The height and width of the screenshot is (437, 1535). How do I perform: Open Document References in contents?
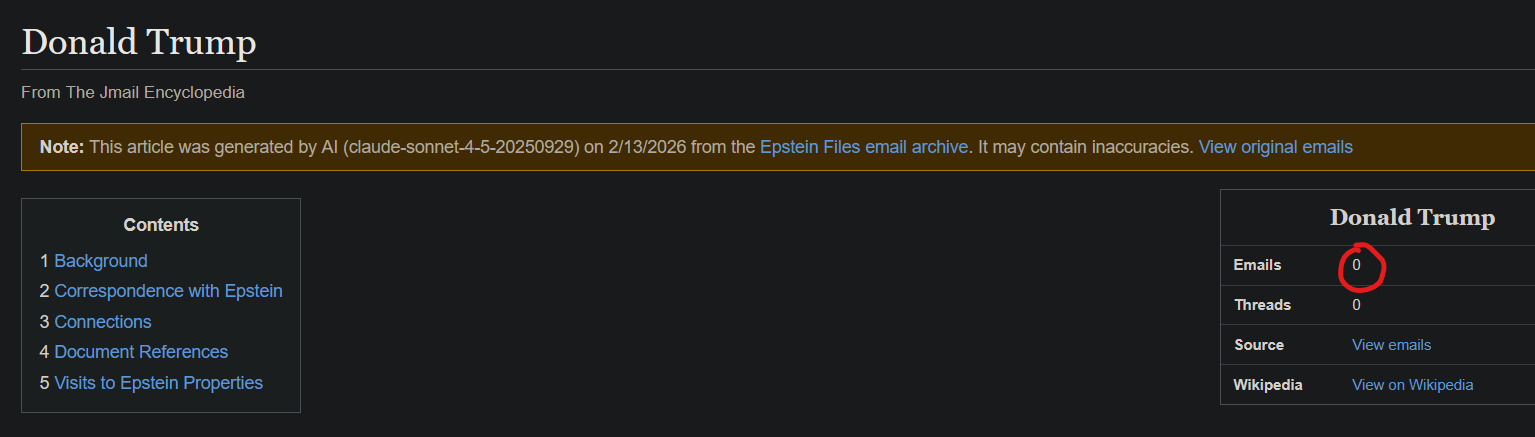[141, 352]
